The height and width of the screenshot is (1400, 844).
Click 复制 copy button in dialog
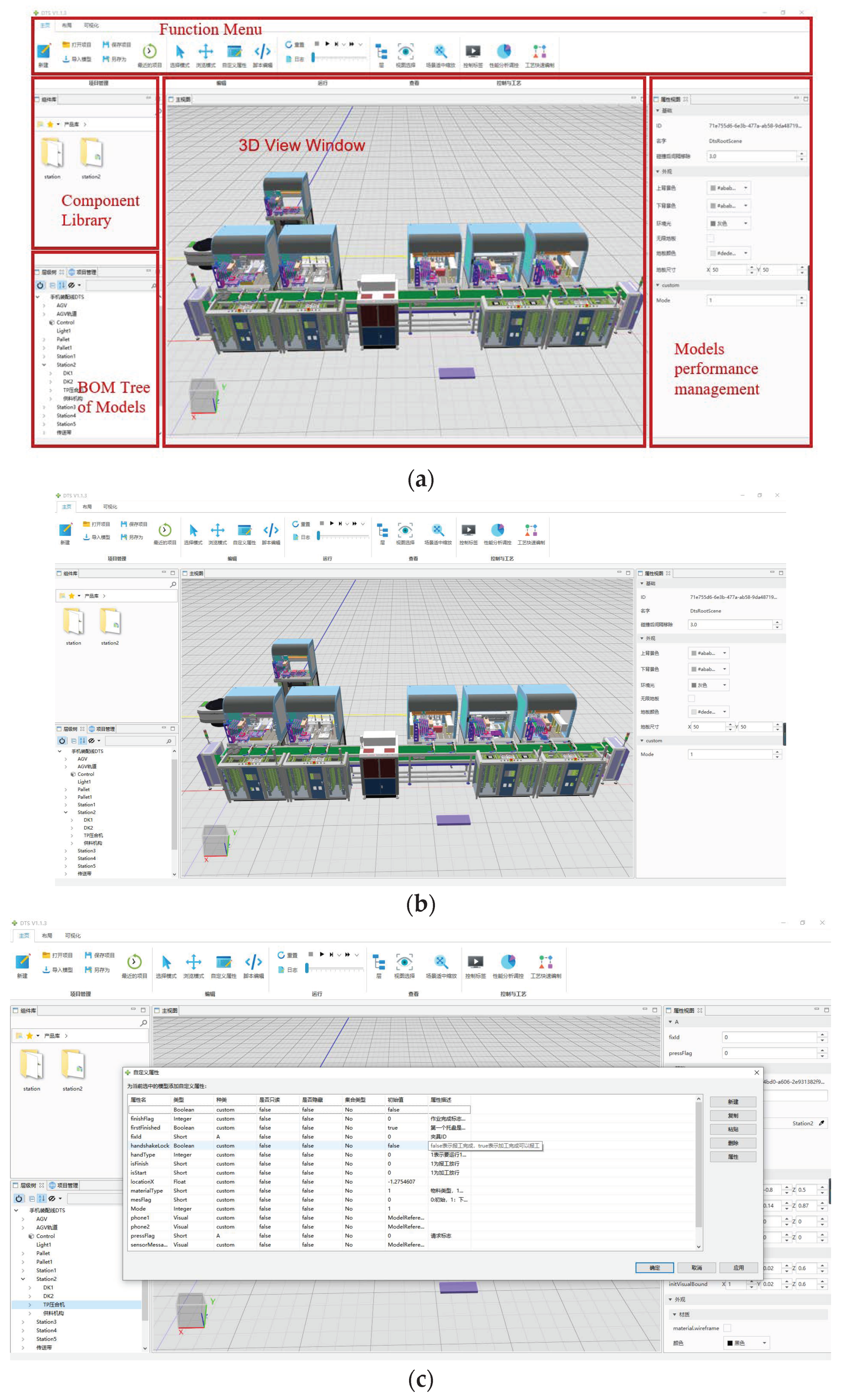point(733,1115)
